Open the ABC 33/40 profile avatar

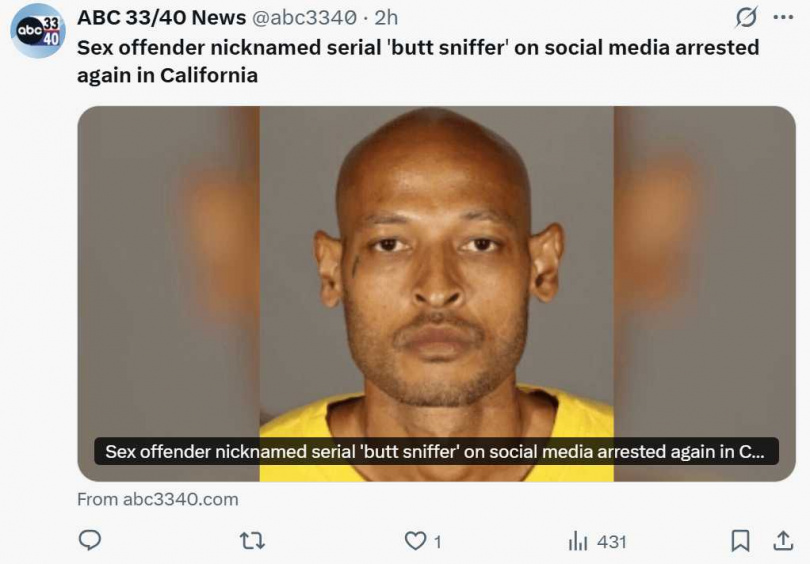click(38, 30)
